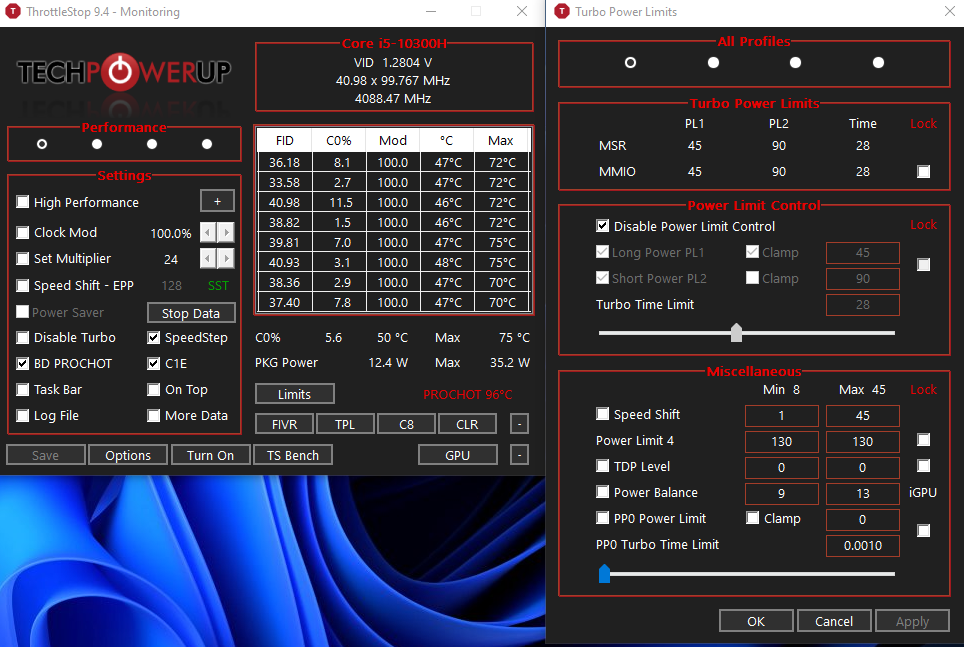Click Cancel in Turbo Power Limits
964x647 pixels.
(x=834, y=621)
